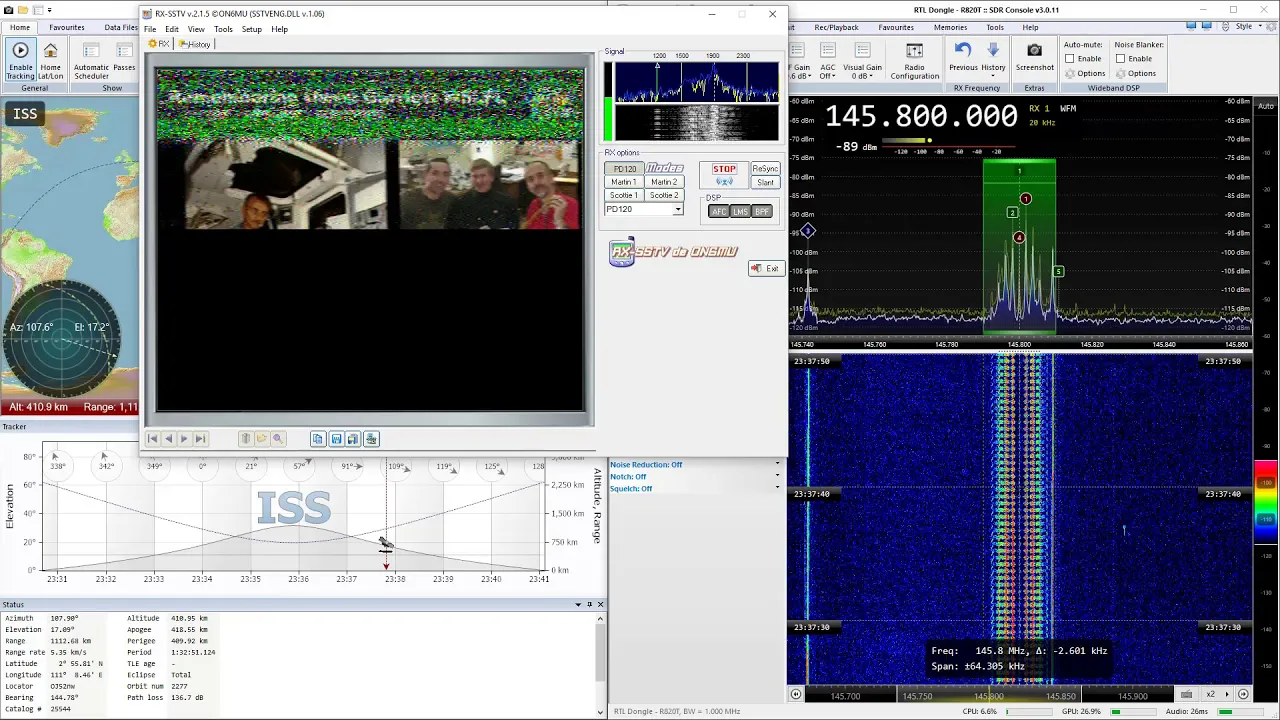Click Enable Tracking icon in satellite tracker
This screenshot has height=720, width=1280.
[x=20, y=60]
